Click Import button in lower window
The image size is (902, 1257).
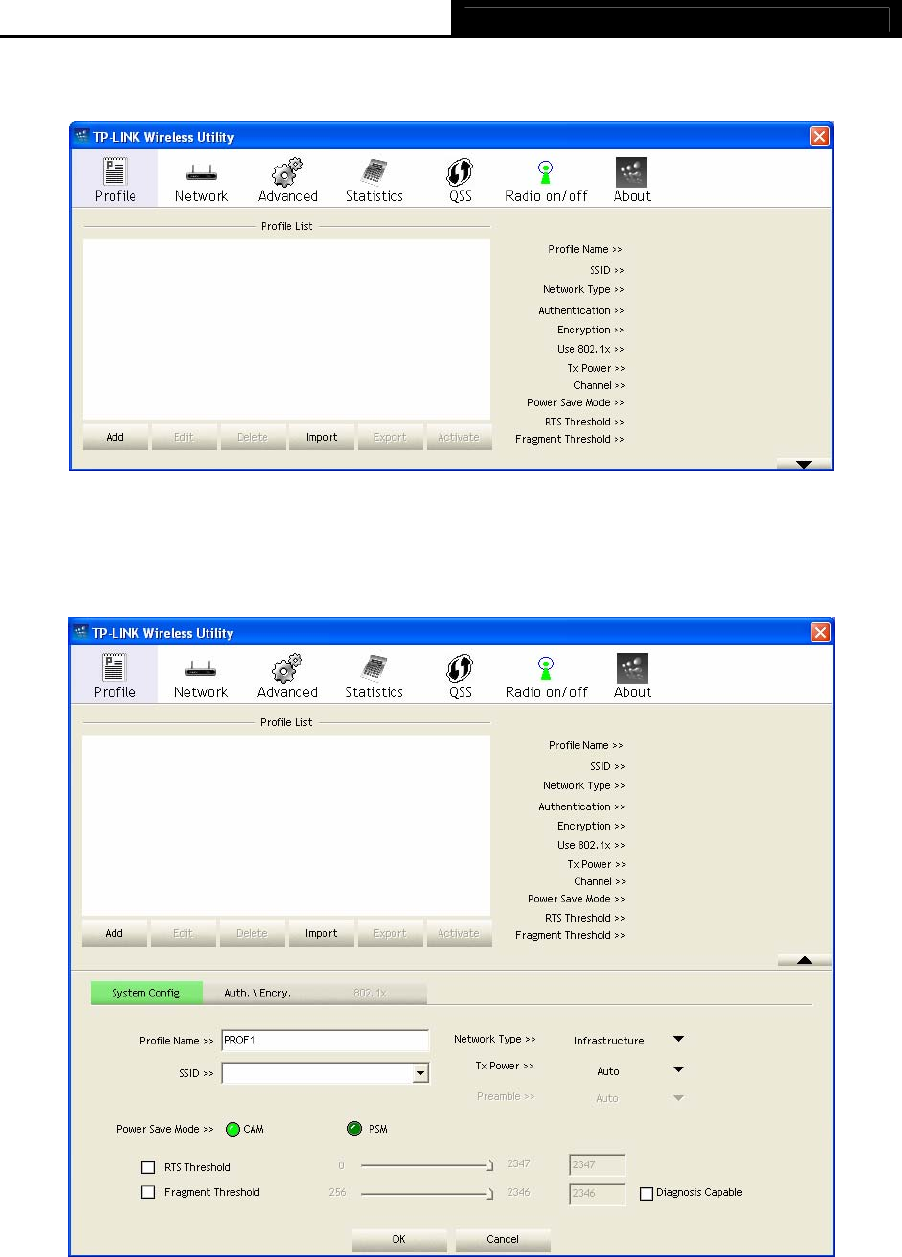pos(321,933)
